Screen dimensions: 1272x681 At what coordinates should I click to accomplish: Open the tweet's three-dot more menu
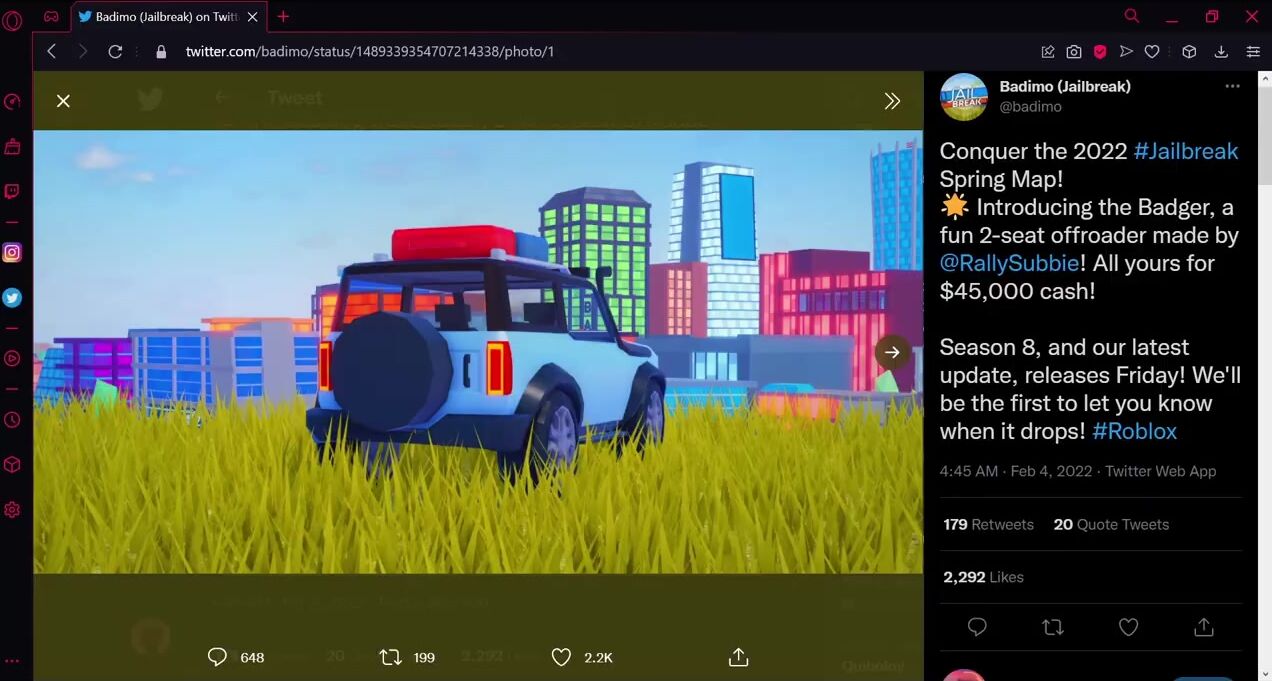(1232, 86)
